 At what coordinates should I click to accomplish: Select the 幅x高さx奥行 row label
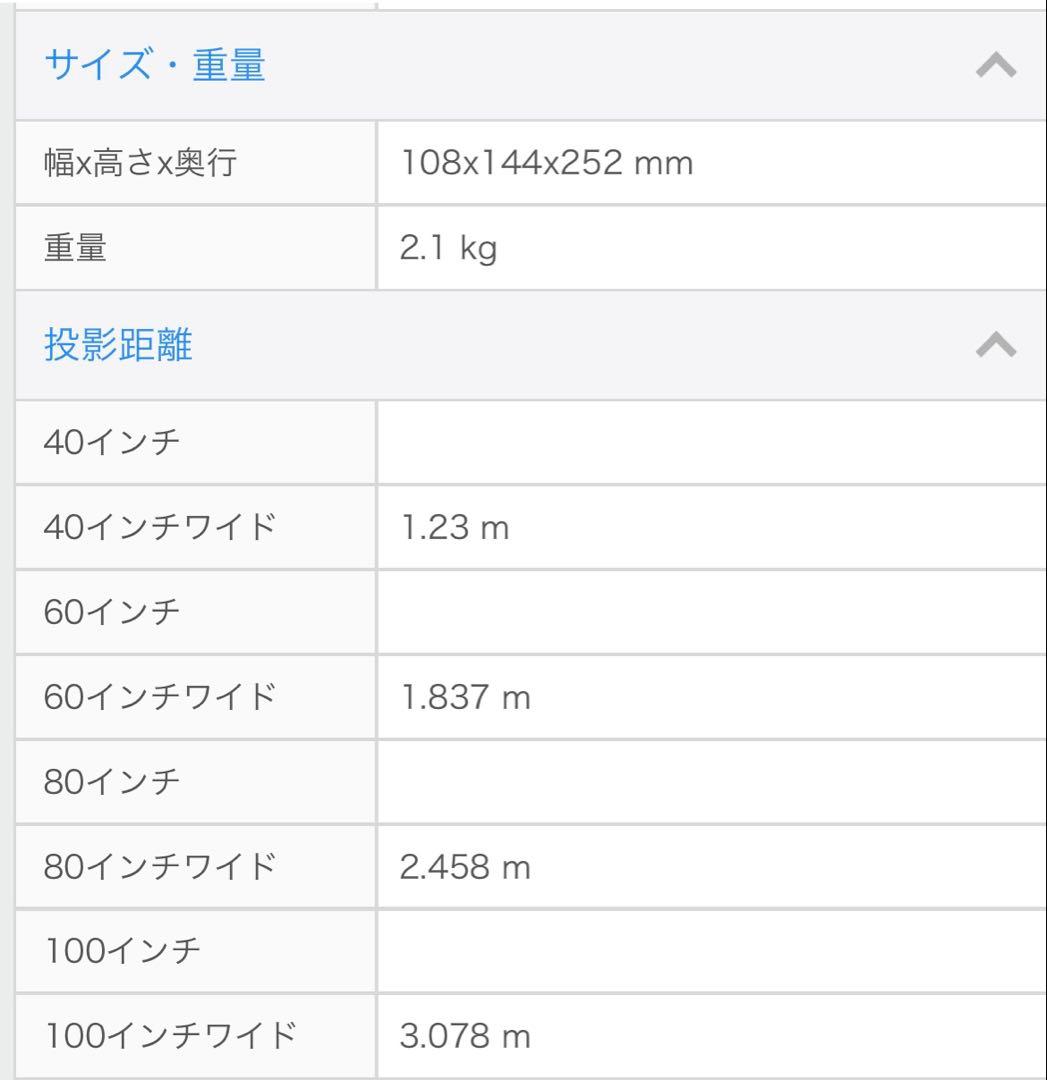coord(140,162)
